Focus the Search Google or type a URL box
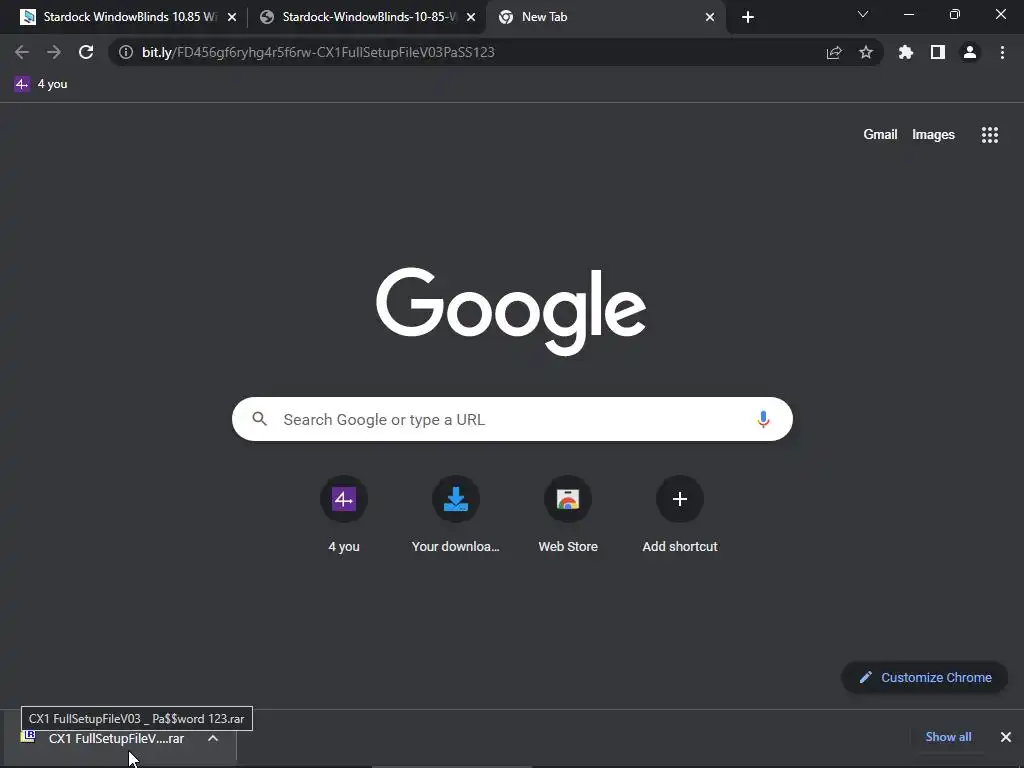 [512, 419]
